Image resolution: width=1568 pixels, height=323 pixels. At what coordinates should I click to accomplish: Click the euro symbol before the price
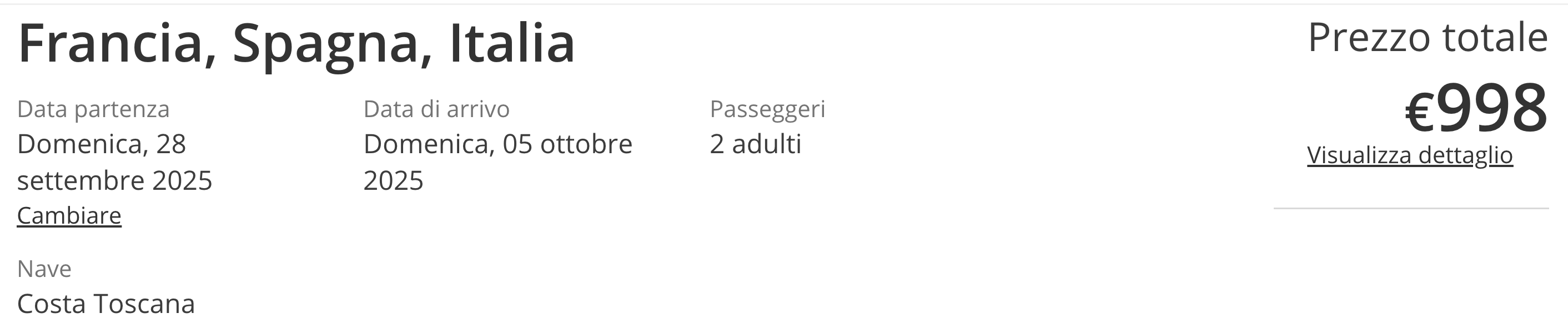[1421, 113]
